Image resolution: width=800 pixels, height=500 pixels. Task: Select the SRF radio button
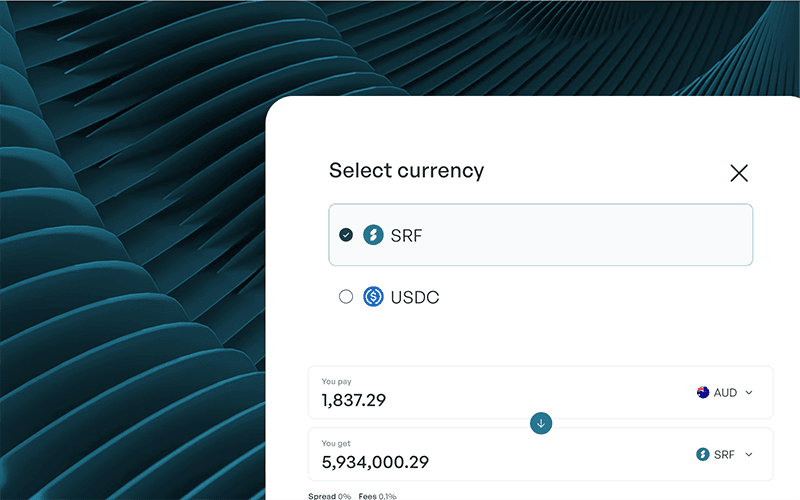click(x=346, y=235)
